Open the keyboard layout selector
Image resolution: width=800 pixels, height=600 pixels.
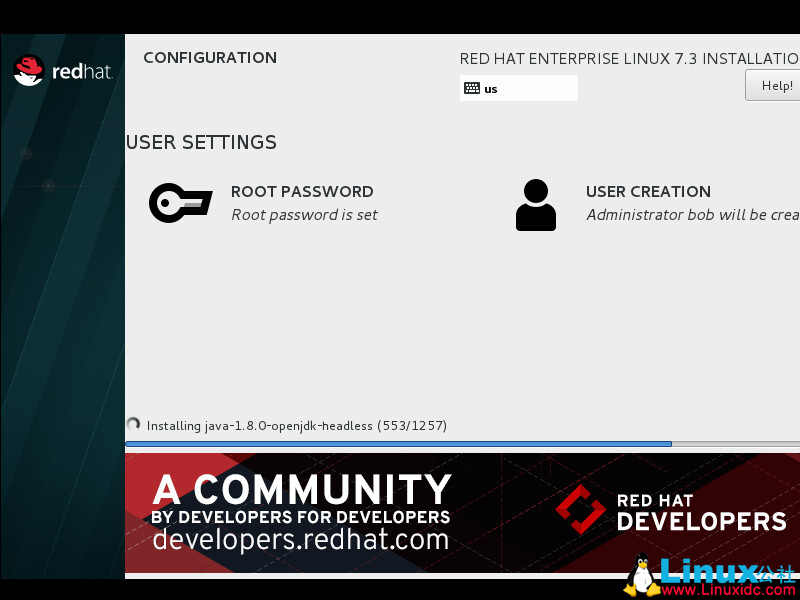[518, 88]
